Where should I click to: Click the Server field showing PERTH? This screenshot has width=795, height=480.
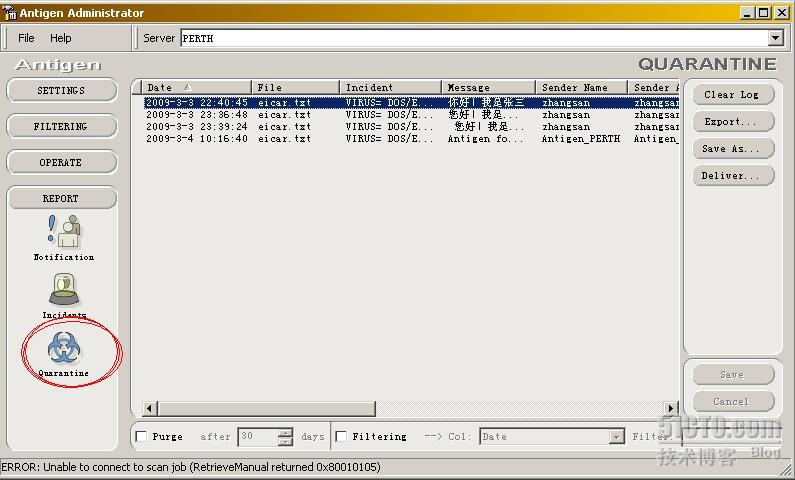click(x=474, y=38)
